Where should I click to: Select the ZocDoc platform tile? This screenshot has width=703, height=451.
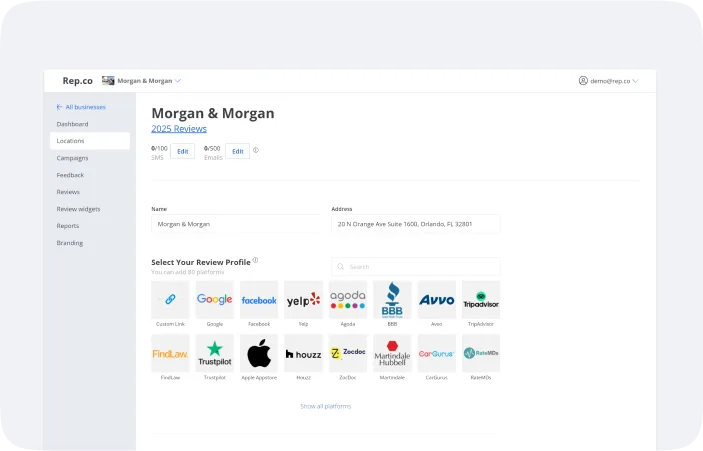tap(347, 353)
